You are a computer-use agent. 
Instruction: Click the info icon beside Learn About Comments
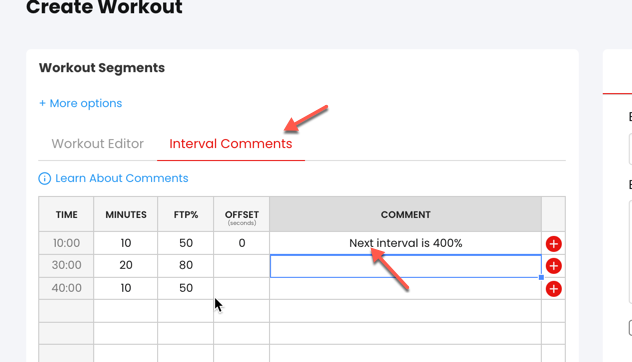pos(44,178)
